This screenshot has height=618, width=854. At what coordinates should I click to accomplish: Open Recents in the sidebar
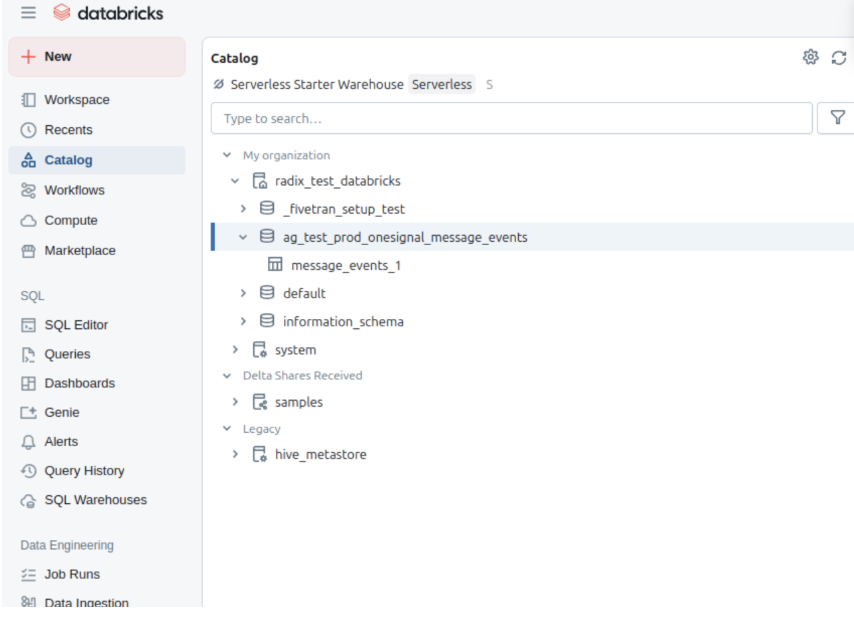[x=69, y=130]
